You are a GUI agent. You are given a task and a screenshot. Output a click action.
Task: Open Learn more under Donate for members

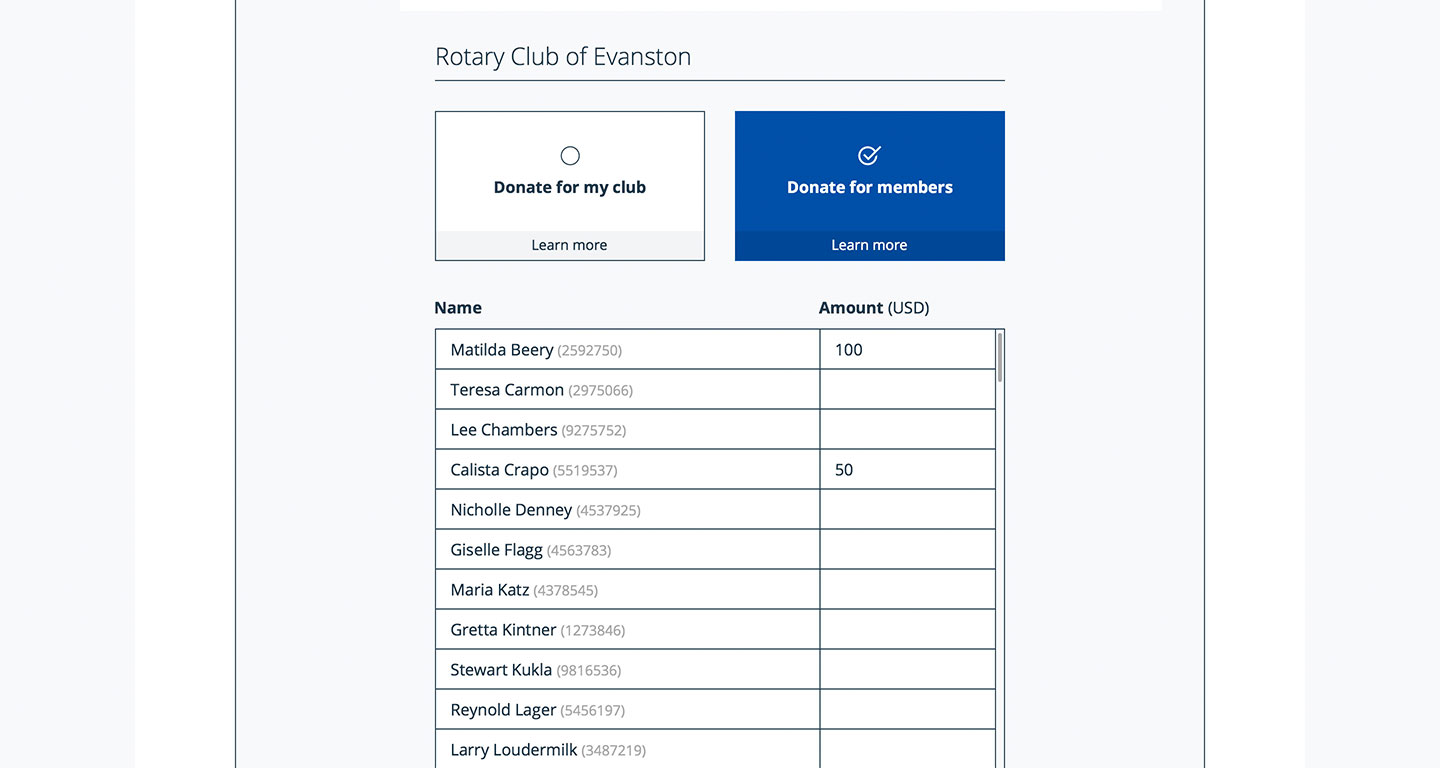pyautogui.click(x=869, y=244)
